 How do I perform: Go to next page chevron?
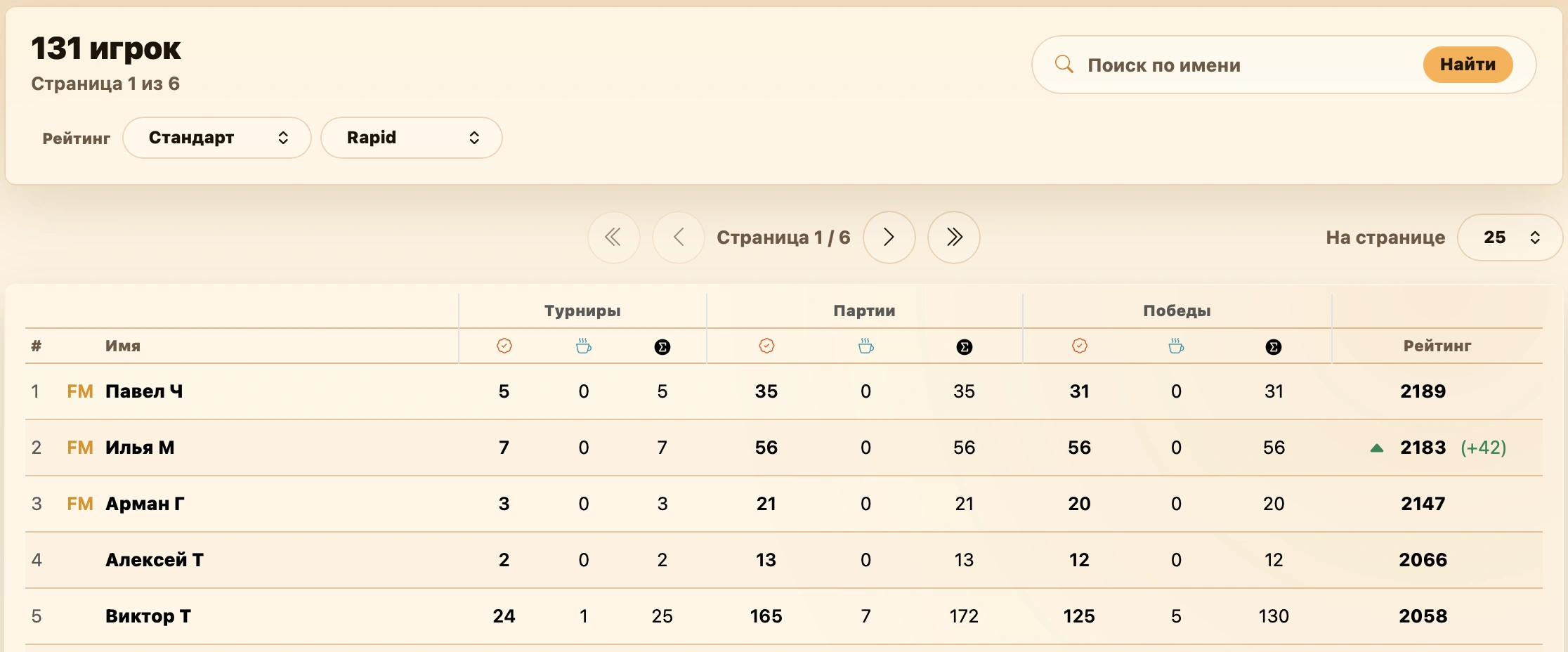point(889,237)
